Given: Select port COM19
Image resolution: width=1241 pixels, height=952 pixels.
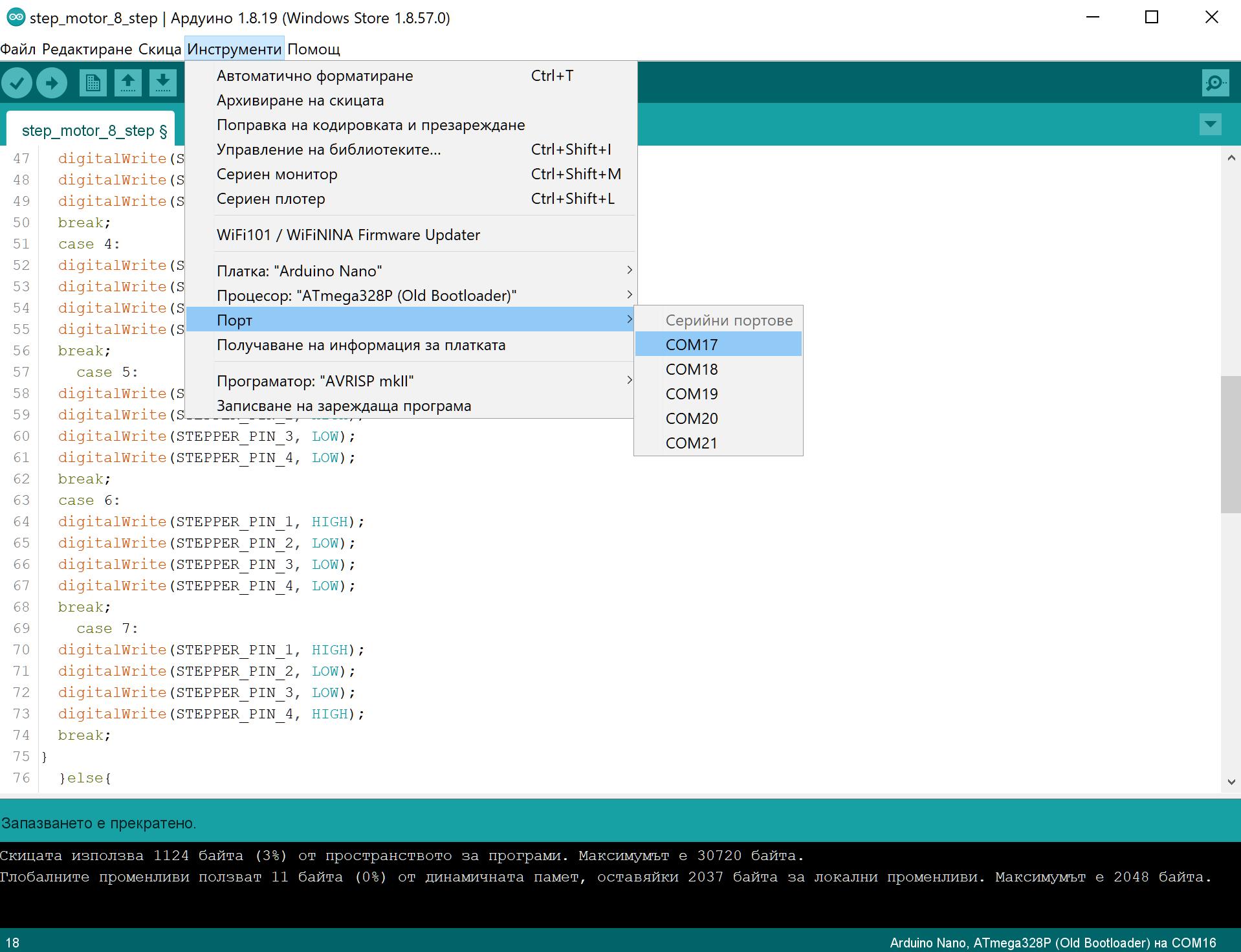Looking at the screenshot, I should point(718,394).
